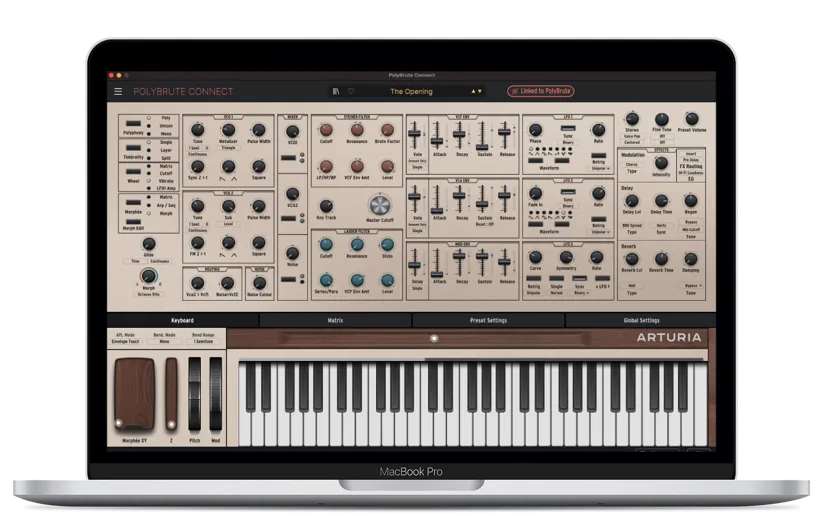Click the Linked to PolyBrute button

[541, 91]
